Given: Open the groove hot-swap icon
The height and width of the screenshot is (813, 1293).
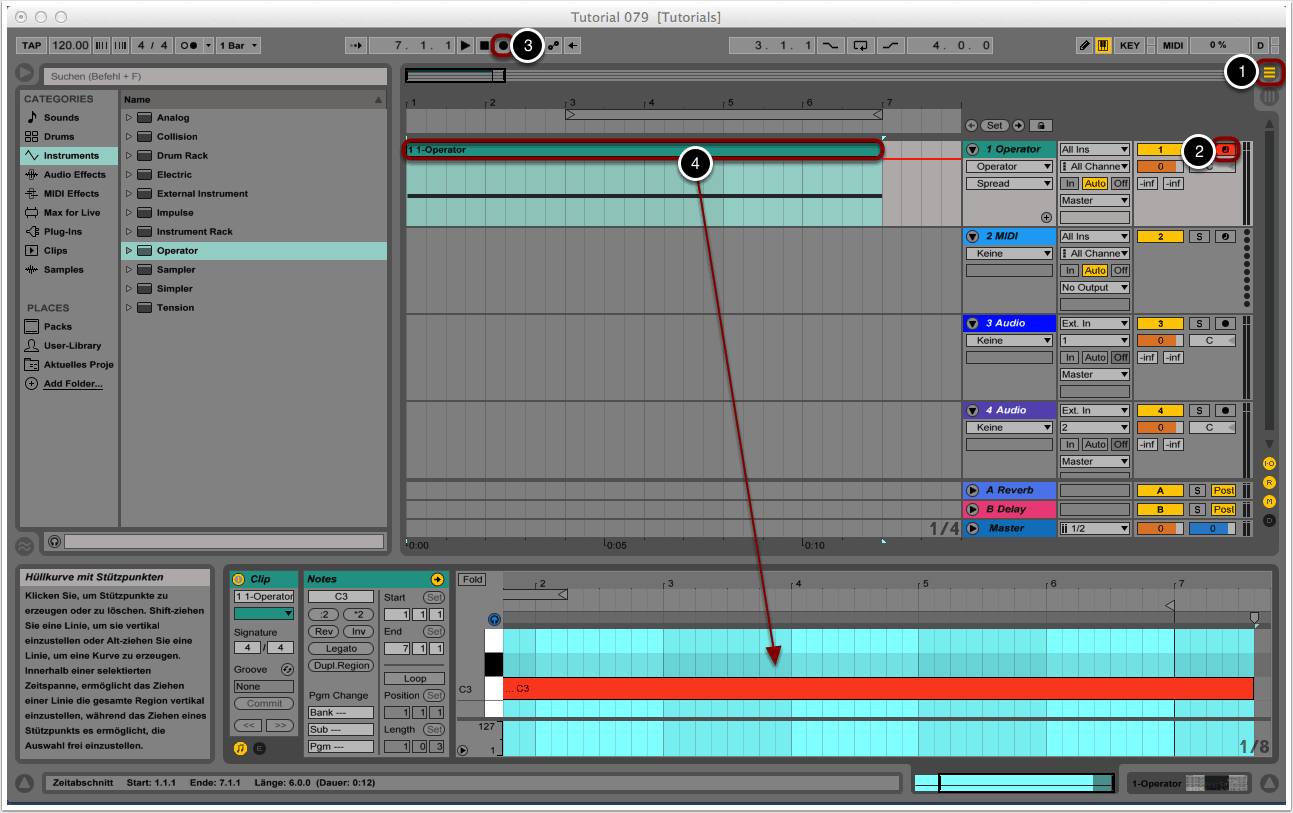Looking at the screenshot, I should [288, 669].
